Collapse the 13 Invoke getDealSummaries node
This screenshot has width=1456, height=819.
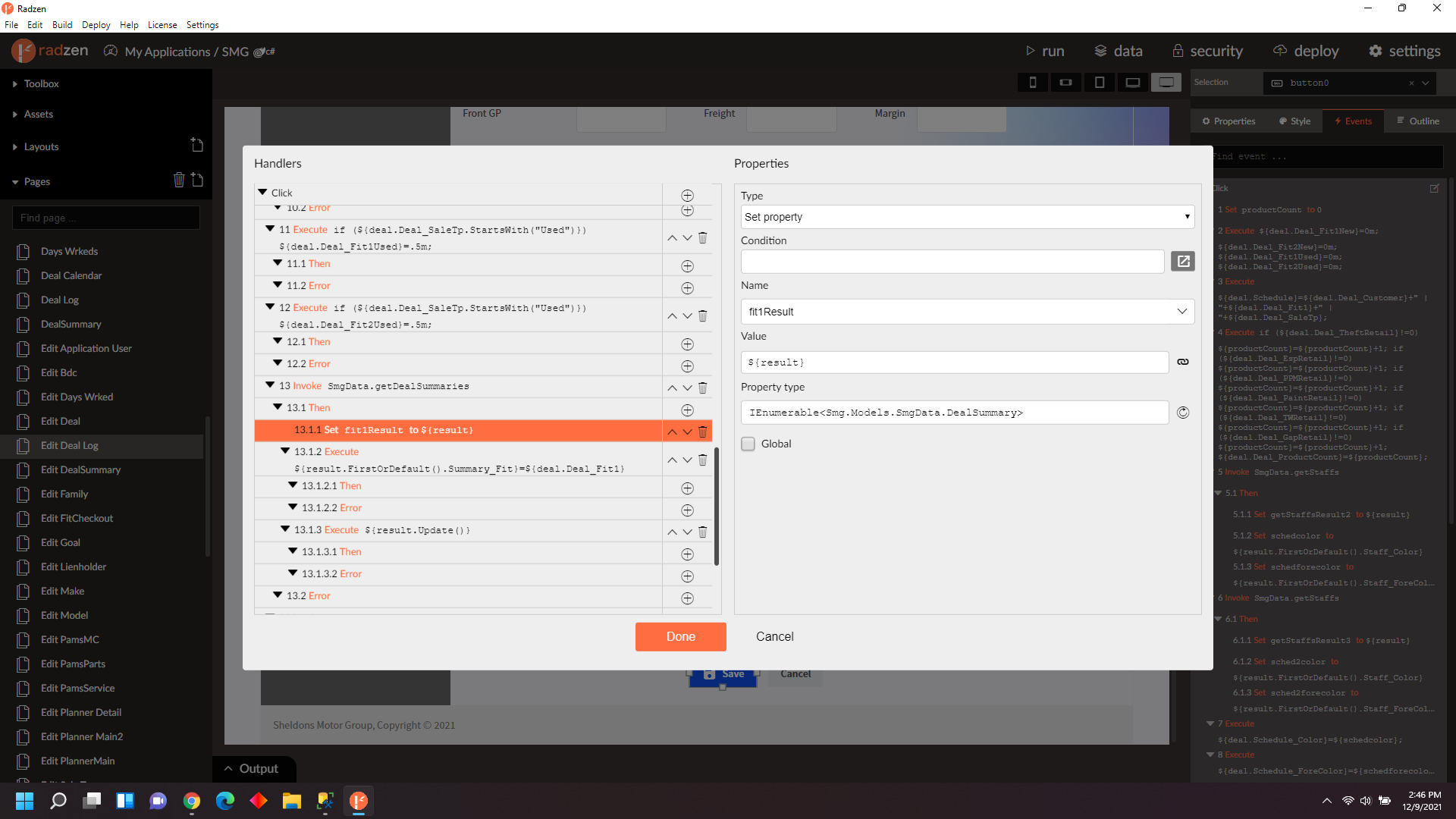coord(270,385)
